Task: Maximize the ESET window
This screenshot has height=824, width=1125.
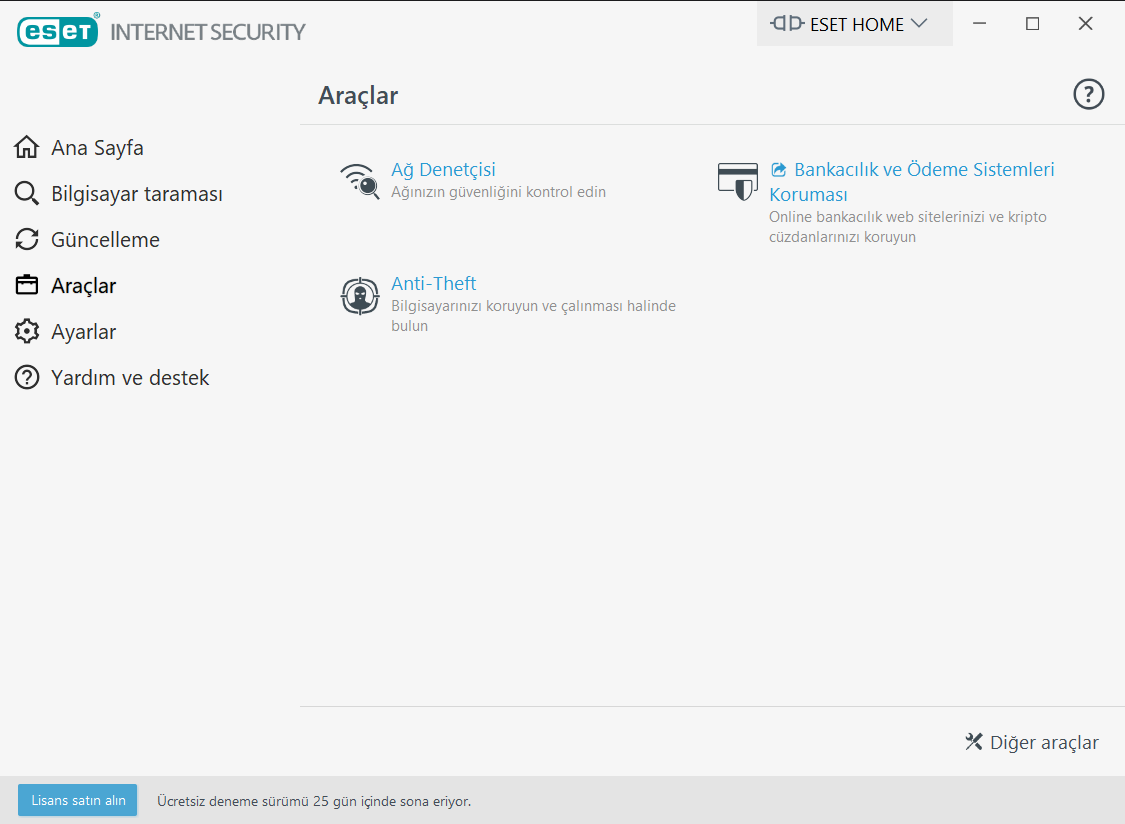Action: (1032, 24)
